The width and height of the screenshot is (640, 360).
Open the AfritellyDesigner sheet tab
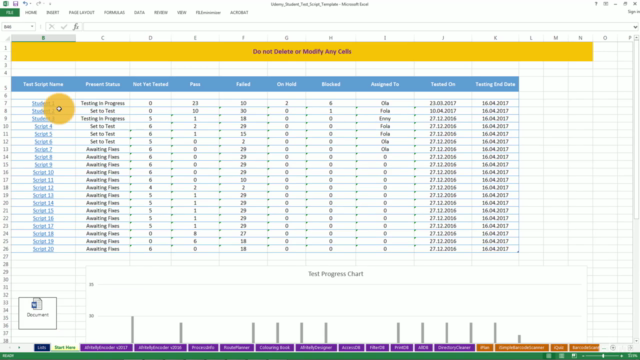point(316,348)
